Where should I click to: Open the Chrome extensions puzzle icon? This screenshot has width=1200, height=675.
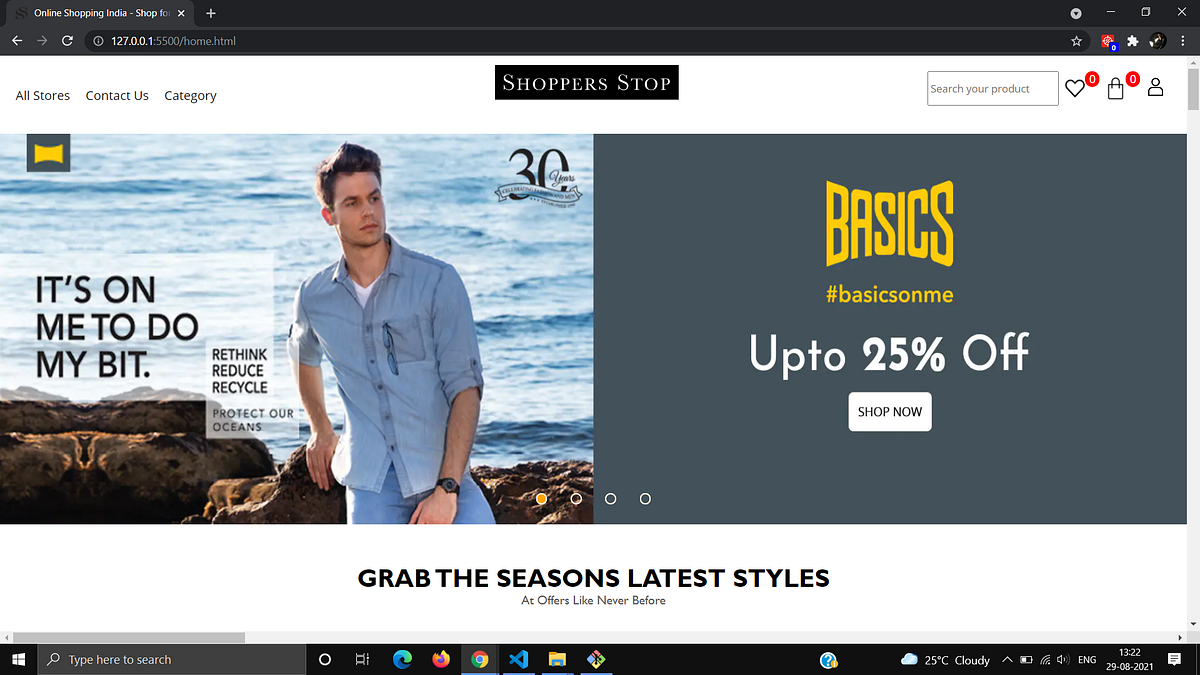[x=1133, y=41]
